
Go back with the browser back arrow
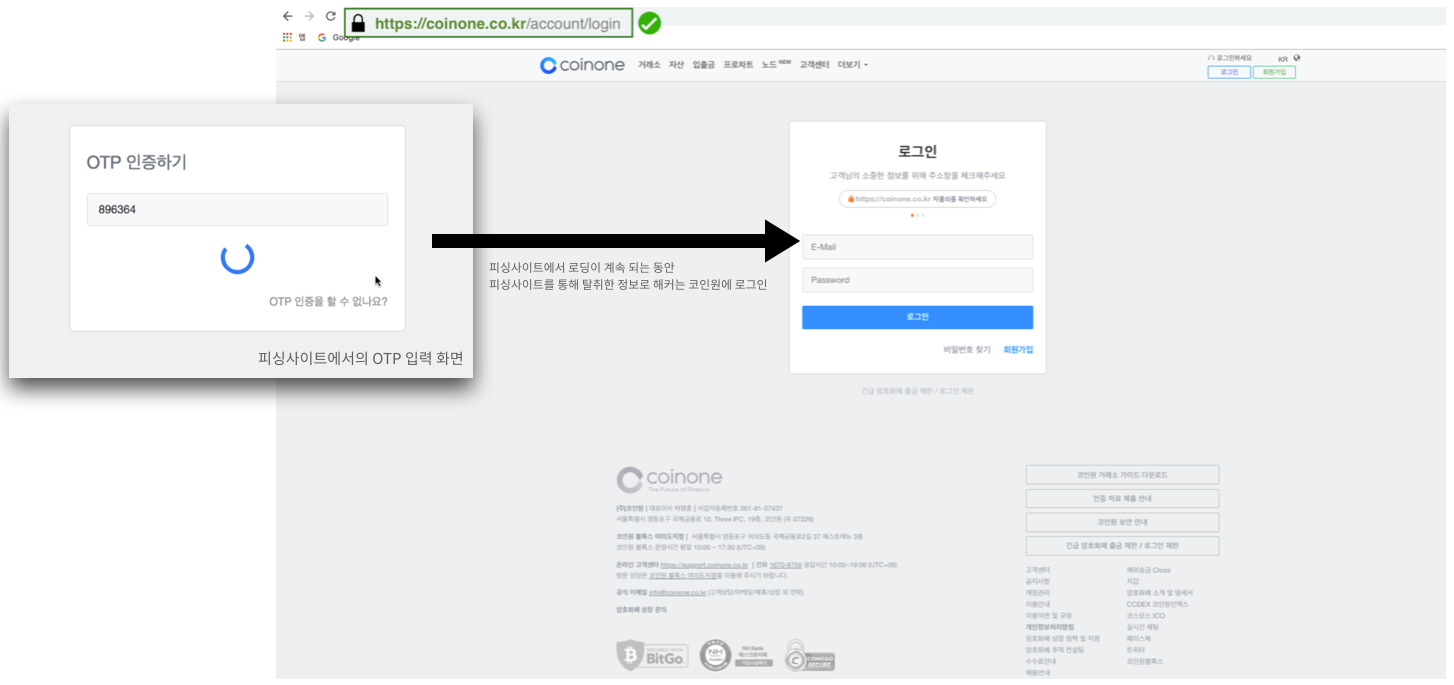pos(288,17)
